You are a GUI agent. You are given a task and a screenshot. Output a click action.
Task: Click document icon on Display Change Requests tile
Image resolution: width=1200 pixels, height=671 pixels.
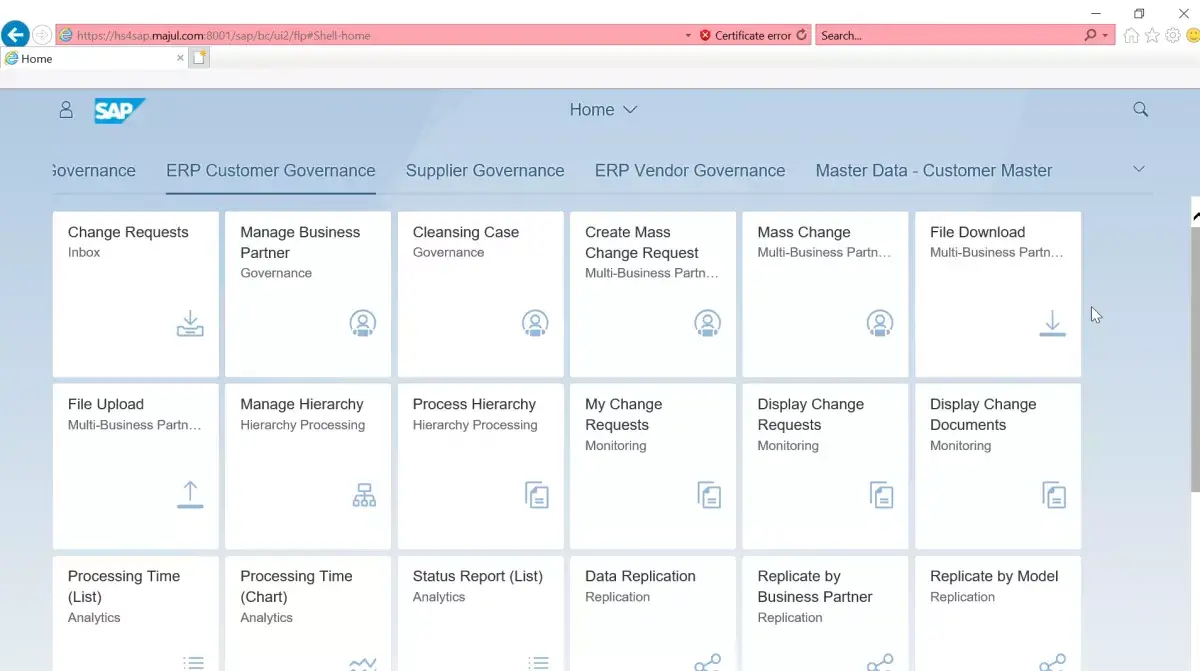click(882, 495)
